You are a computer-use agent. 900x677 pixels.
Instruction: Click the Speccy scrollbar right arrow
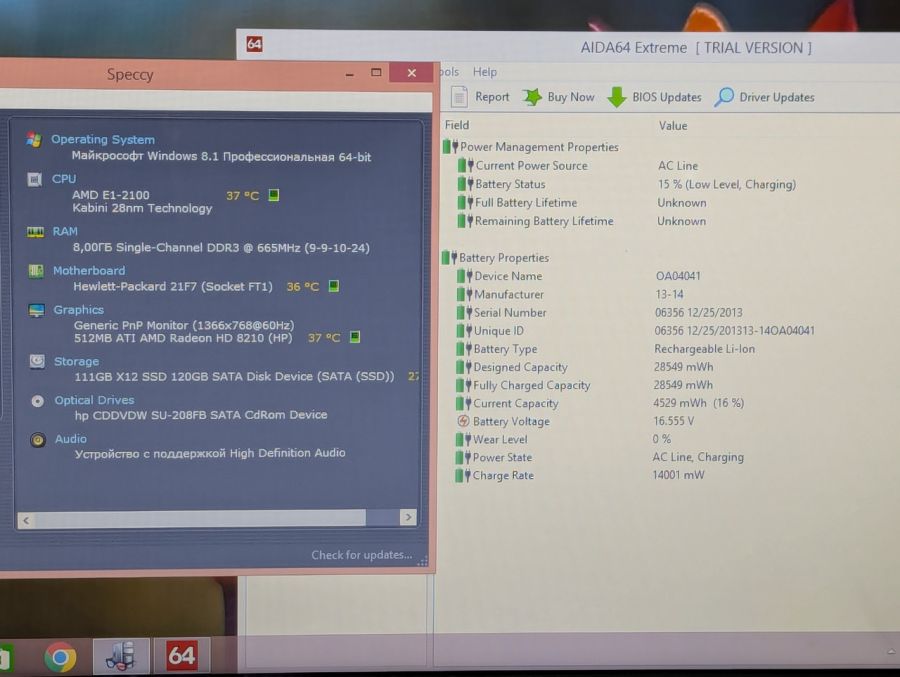pyautogui.click(x=408, y=517)
